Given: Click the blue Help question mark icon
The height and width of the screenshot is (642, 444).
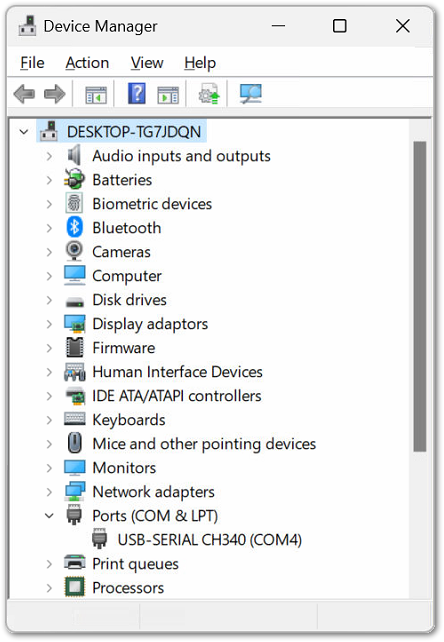Looking at the screenshot, I should [137, 93].
